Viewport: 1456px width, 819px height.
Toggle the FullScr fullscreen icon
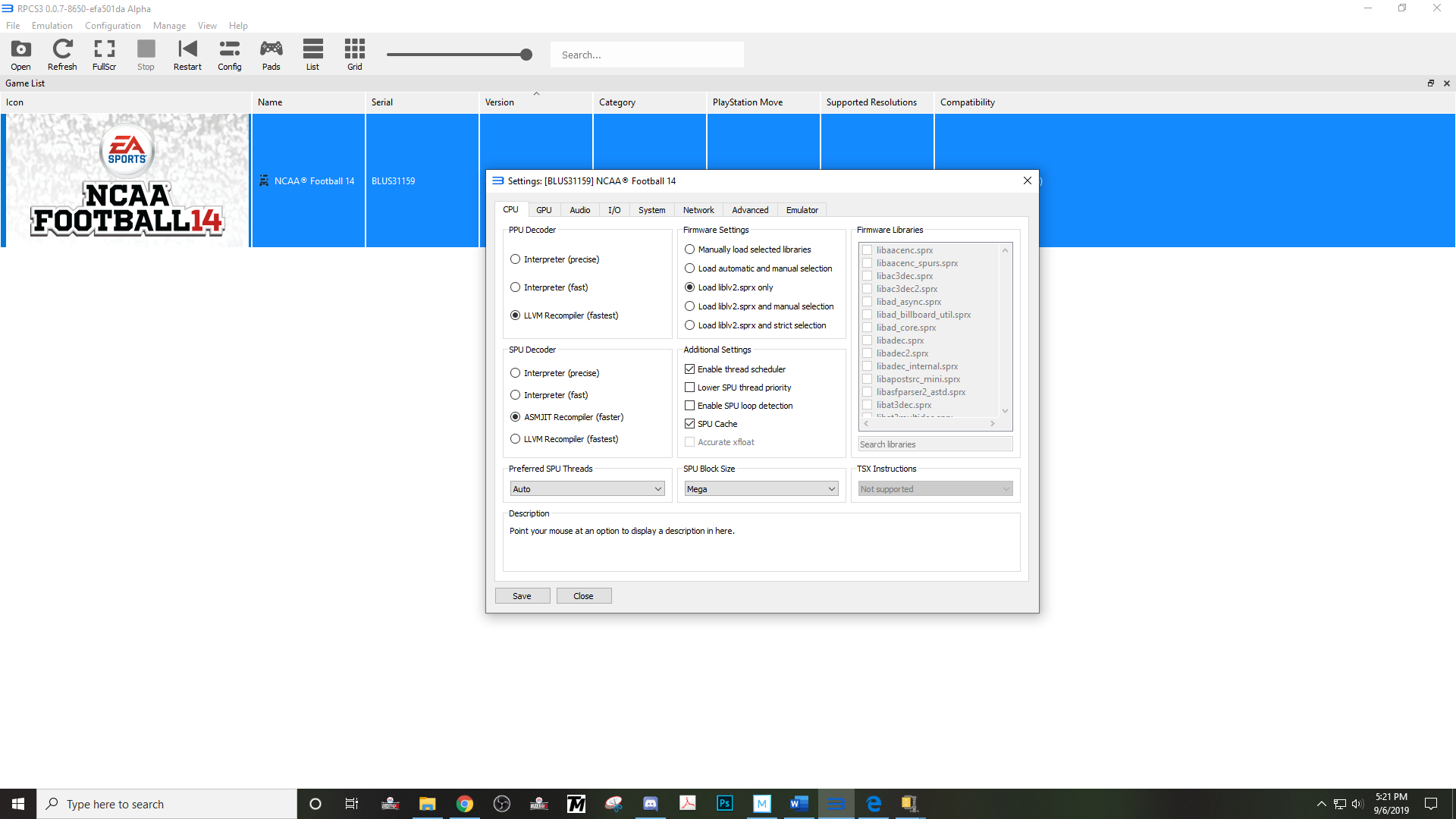click(104, 55)
